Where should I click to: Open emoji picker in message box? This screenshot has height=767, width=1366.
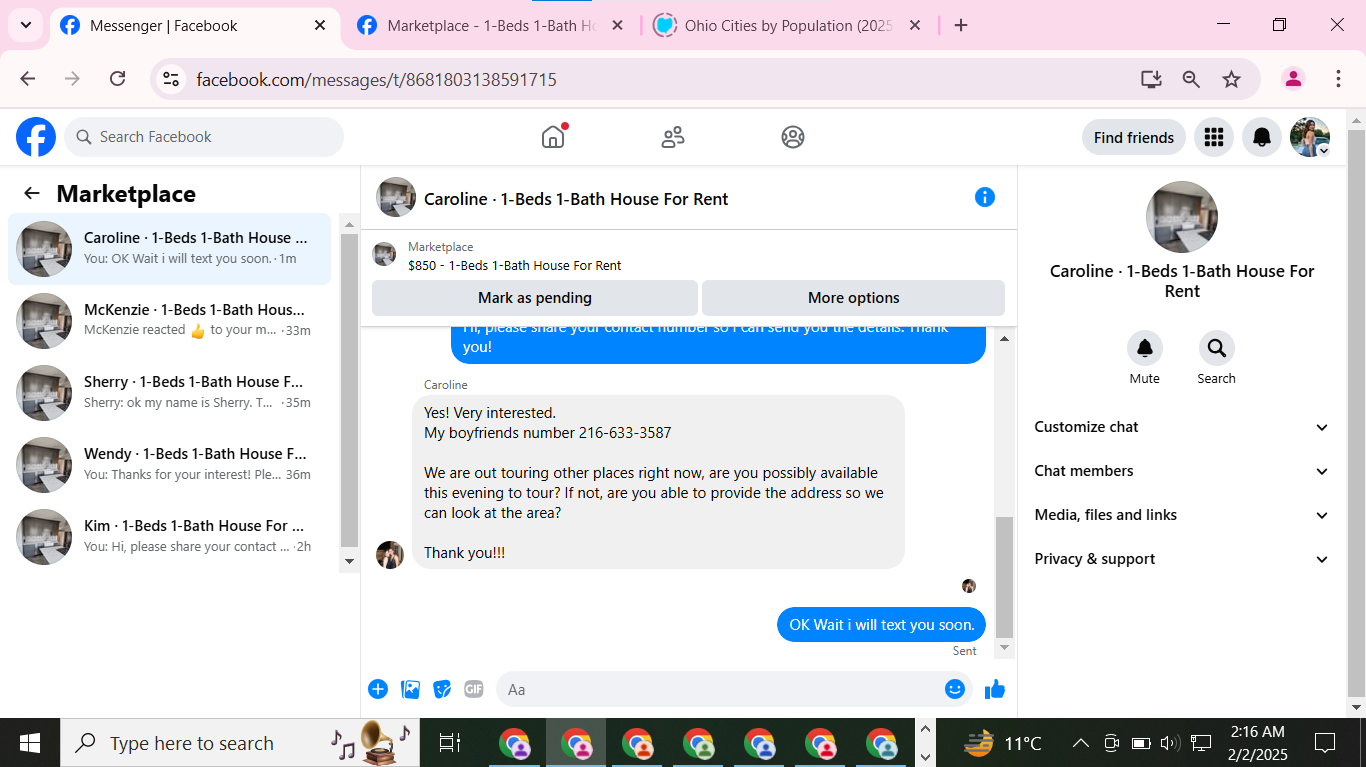tap(955, 689)
